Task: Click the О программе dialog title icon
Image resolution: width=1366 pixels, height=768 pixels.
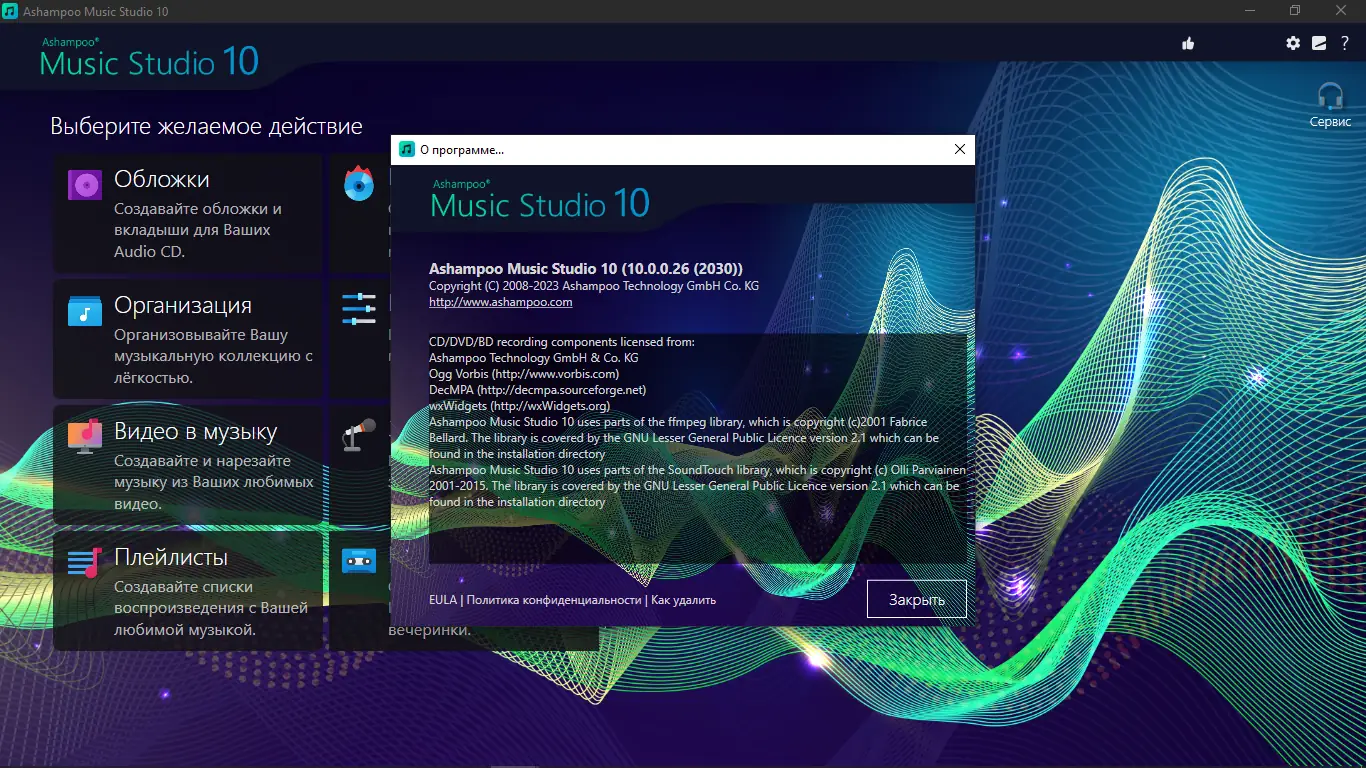Action: [x=407, y=149]
